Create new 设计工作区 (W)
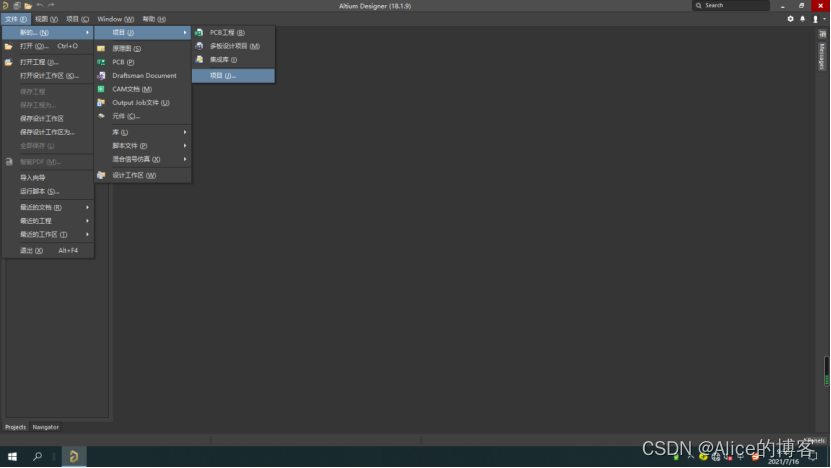Image resolution: width=831 pixels, height=468 pixels. (143, 175)
